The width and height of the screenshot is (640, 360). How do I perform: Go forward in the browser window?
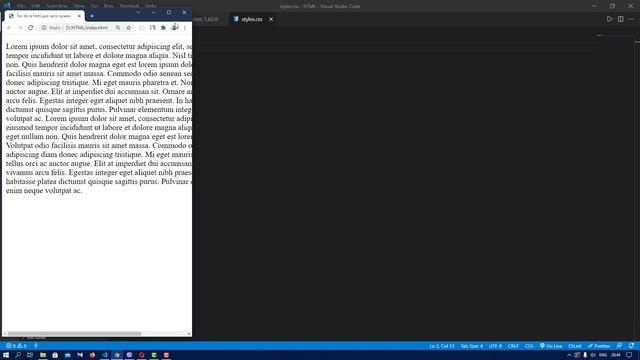[20, 28]
